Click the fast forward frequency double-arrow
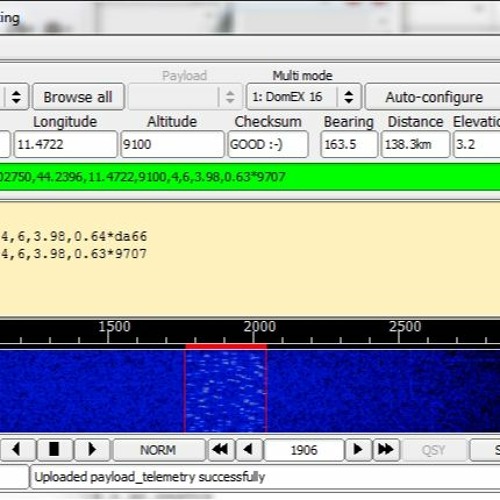The width and height of the screenshot is (500, 500). (x=386, y=450)
